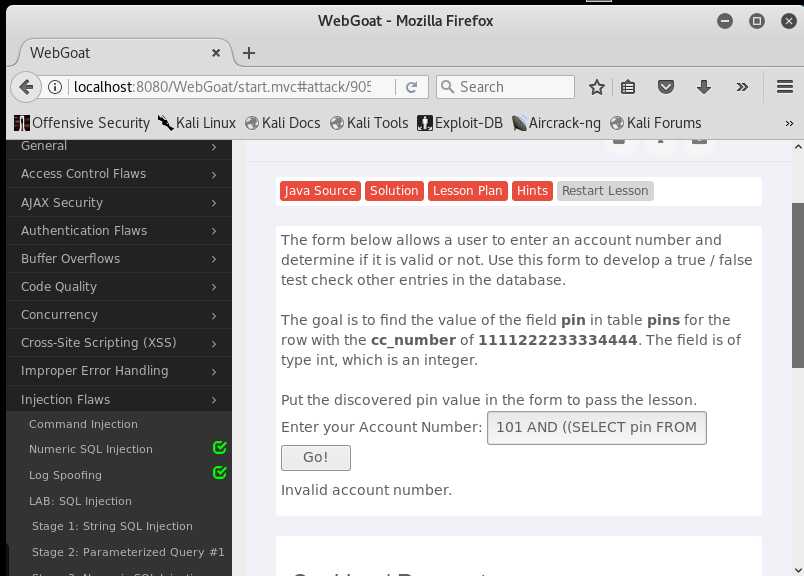
Task: Show the Solution button
Action: pyautogui.click(x=394, y=191)
